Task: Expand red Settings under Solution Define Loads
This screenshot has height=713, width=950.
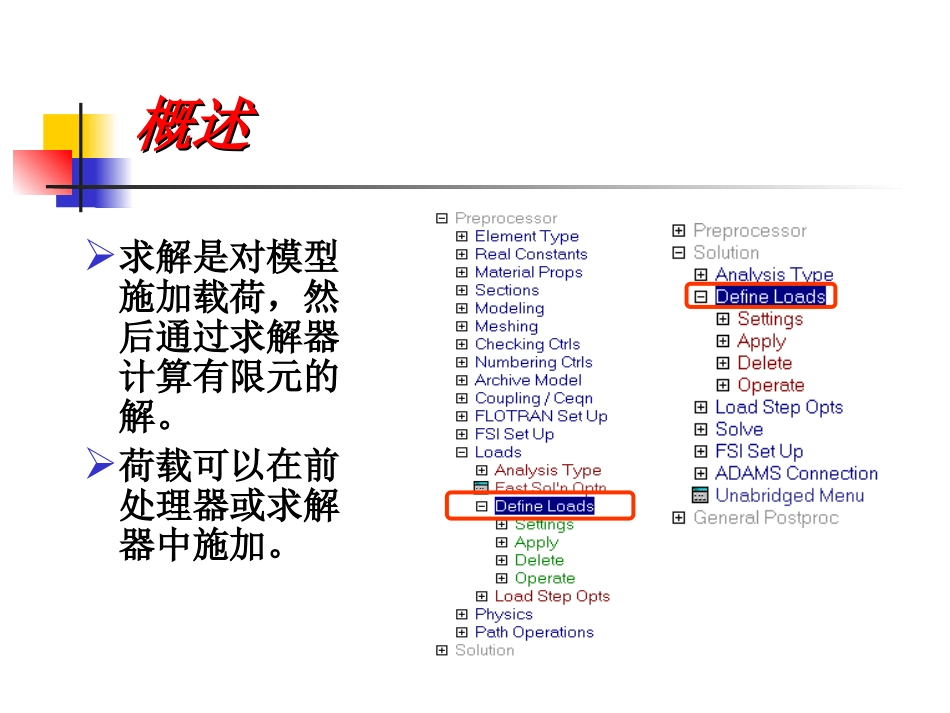Action: (723, 319)
